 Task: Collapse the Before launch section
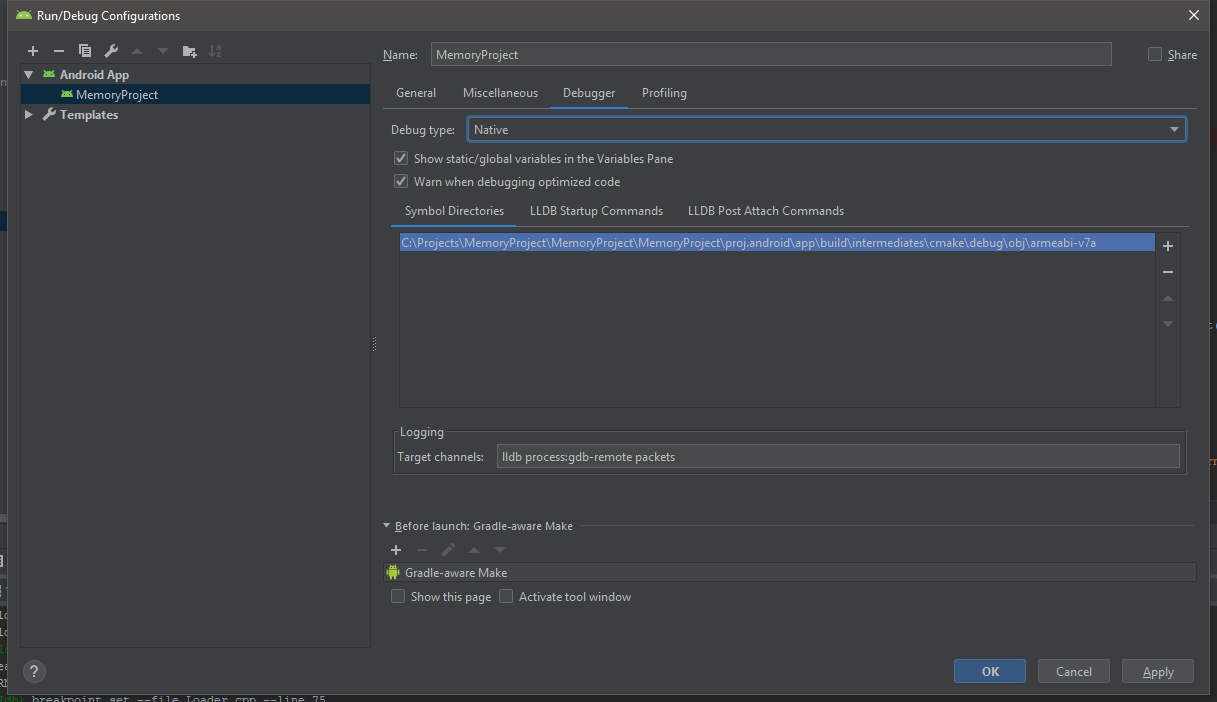pos(387,526)
